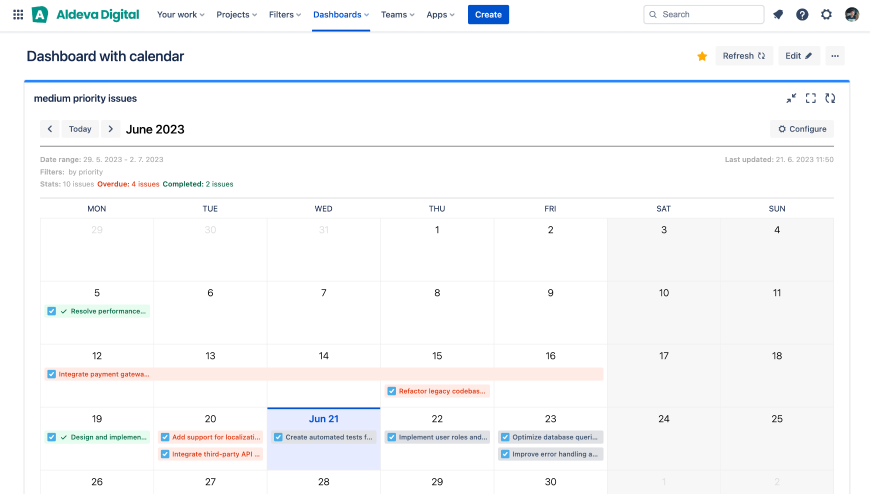Click the search magnifier icon
Viewport: 870px width, 494px height.
[653, 14]
